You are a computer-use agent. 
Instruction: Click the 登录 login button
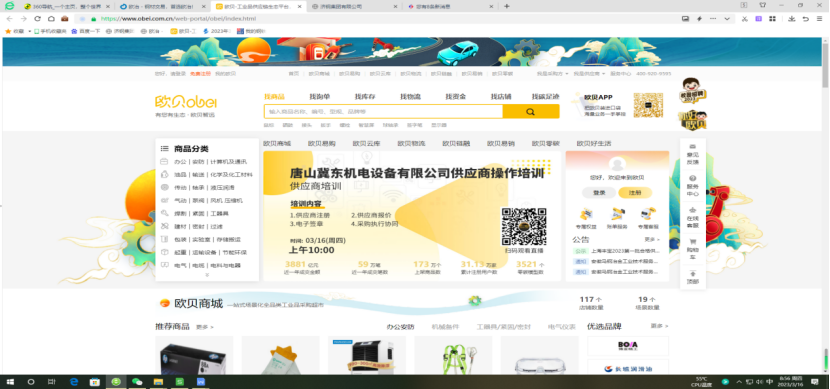point(599,193)
